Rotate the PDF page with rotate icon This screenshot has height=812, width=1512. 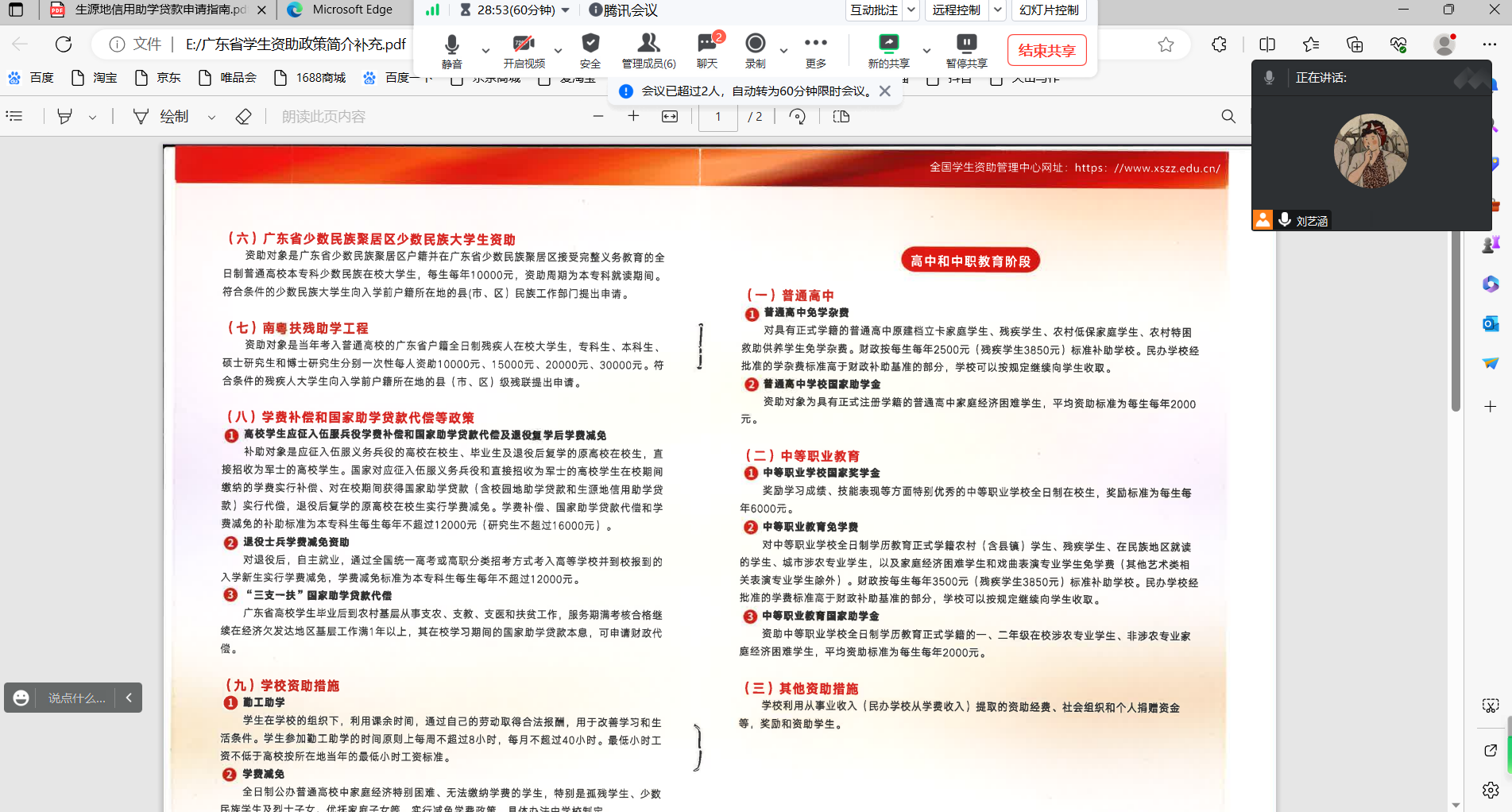tap(797, 117)
